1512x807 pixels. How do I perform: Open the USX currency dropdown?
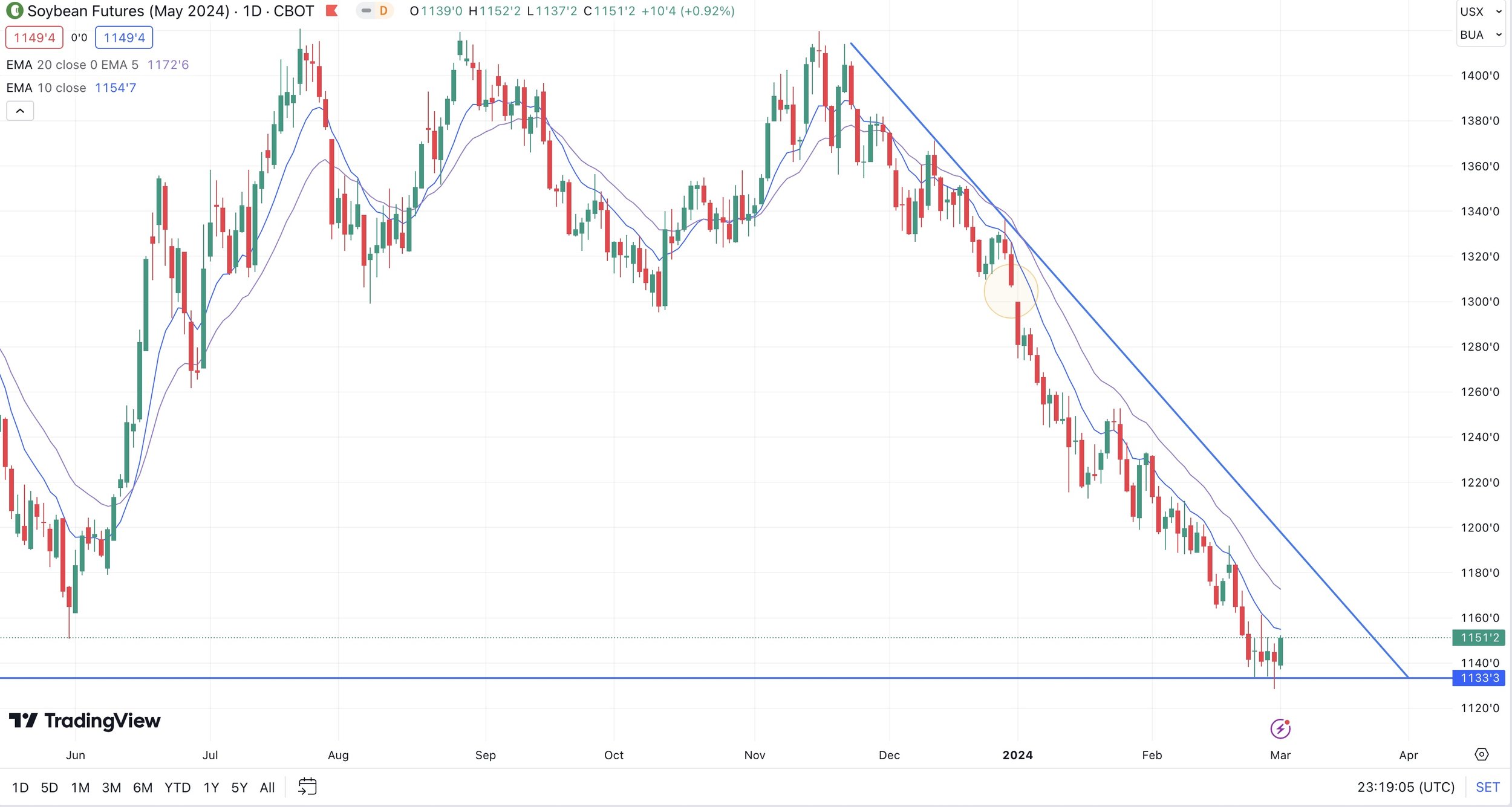[1480, 11]
